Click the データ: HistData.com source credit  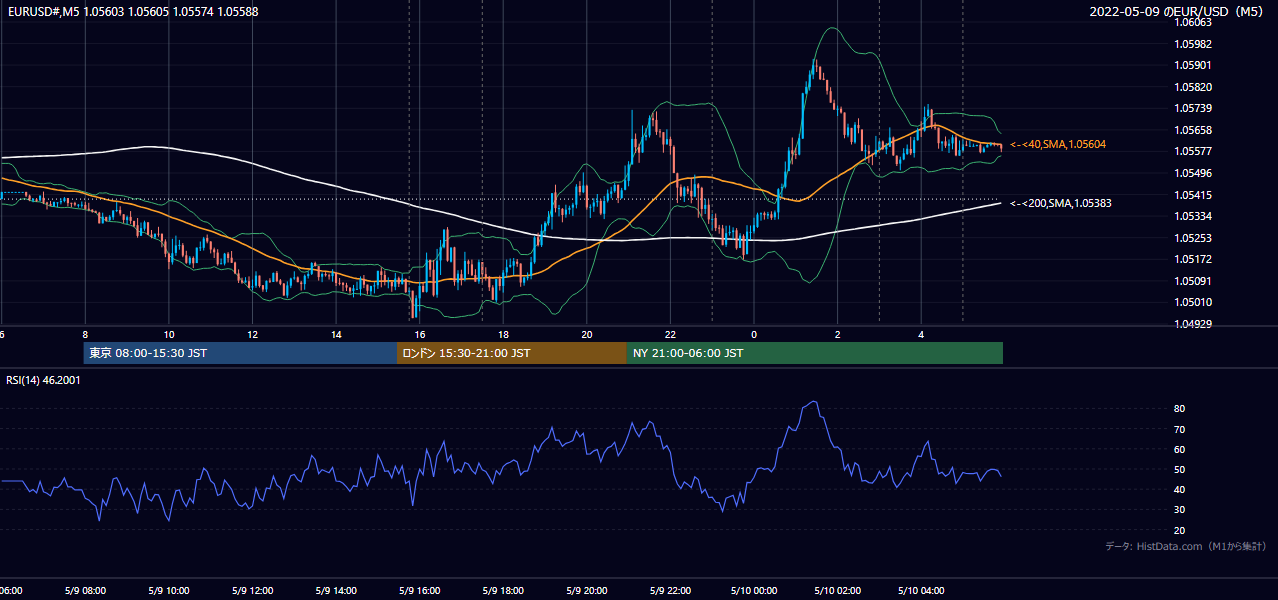[1186, 546]
